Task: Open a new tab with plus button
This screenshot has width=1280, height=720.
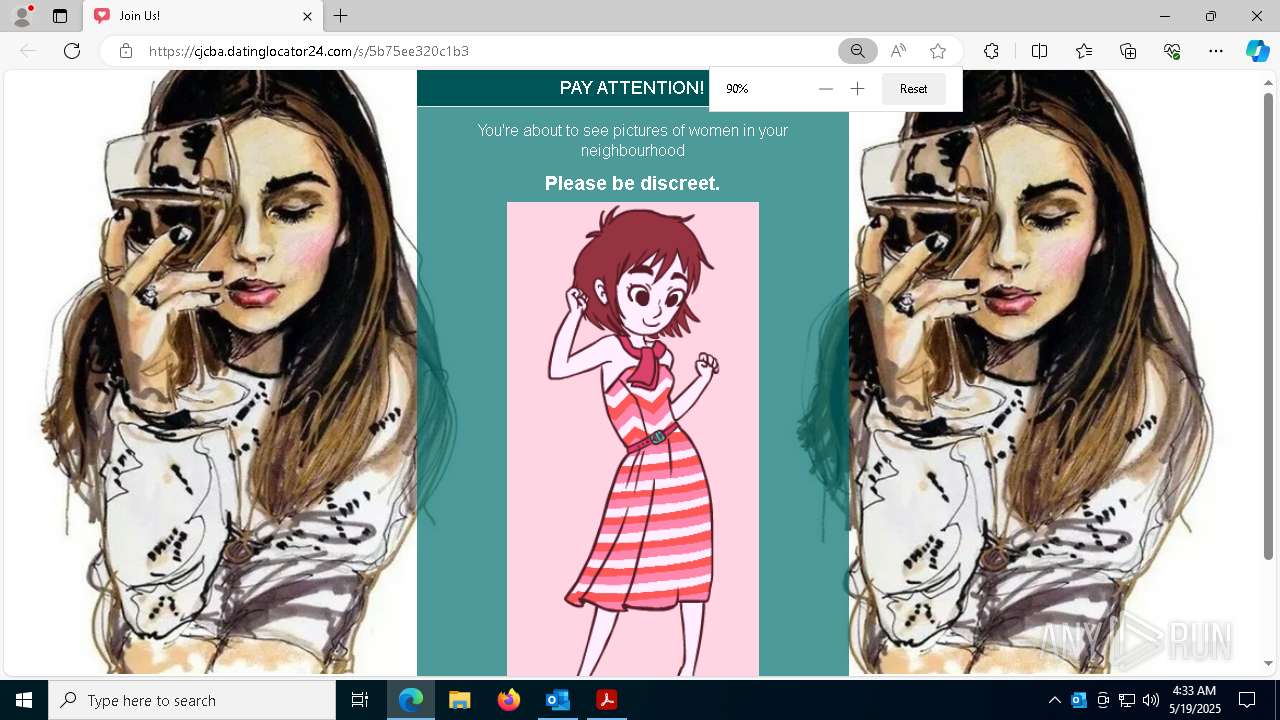Action: point(341,16)
